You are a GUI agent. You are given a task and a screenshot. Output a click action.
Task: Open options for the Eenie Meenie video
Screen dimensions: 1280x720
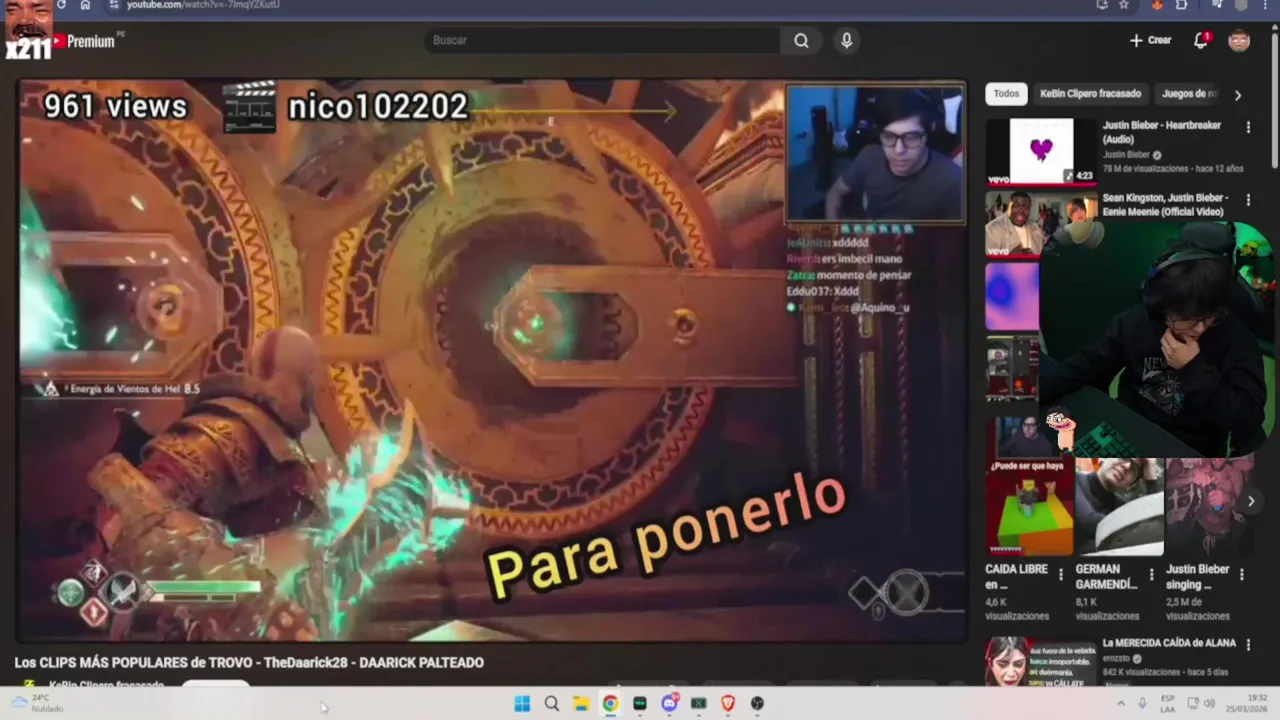[1249, 200]
